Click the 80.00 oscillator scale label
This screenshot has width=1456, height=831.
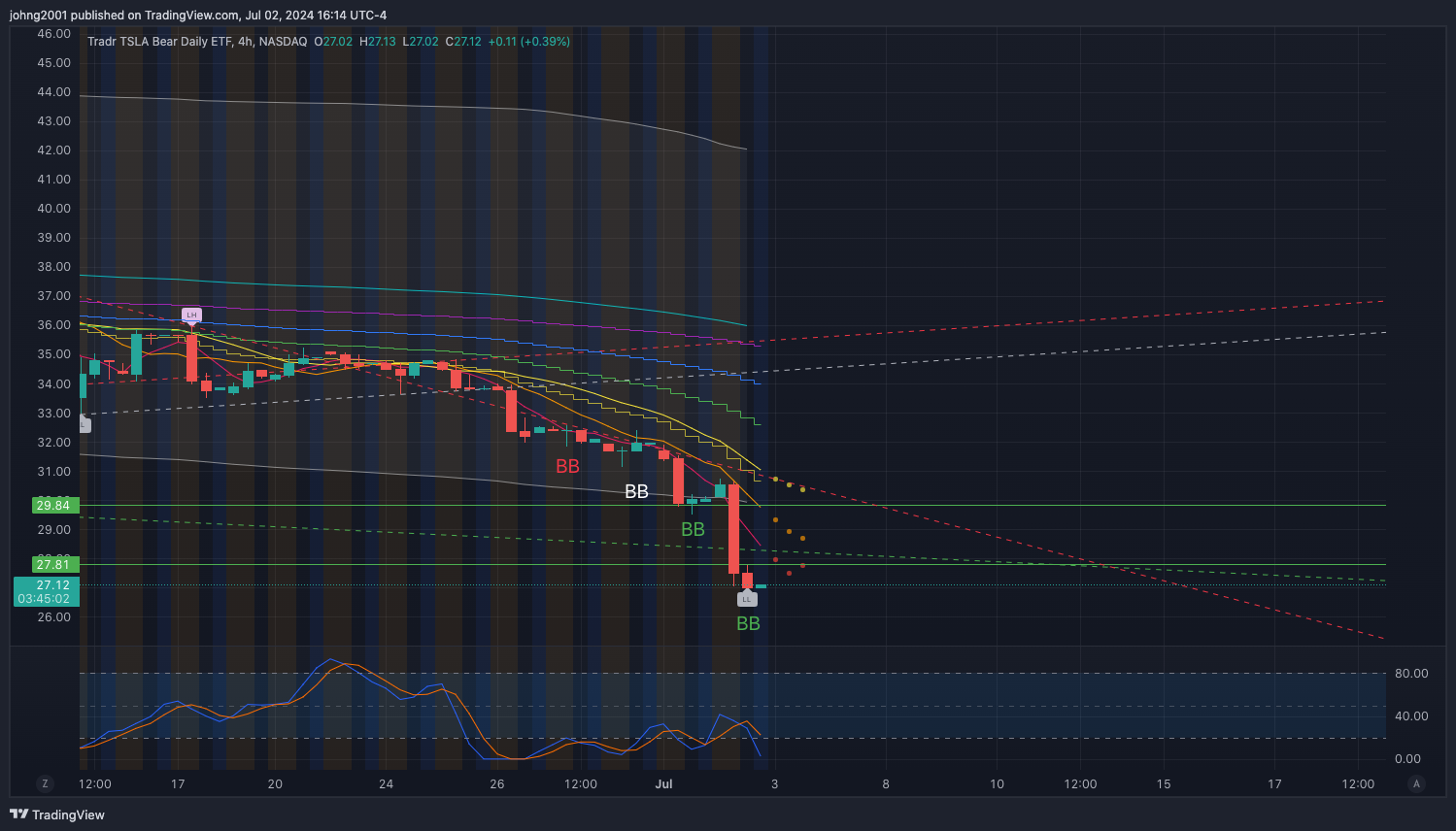[1411, 674]
